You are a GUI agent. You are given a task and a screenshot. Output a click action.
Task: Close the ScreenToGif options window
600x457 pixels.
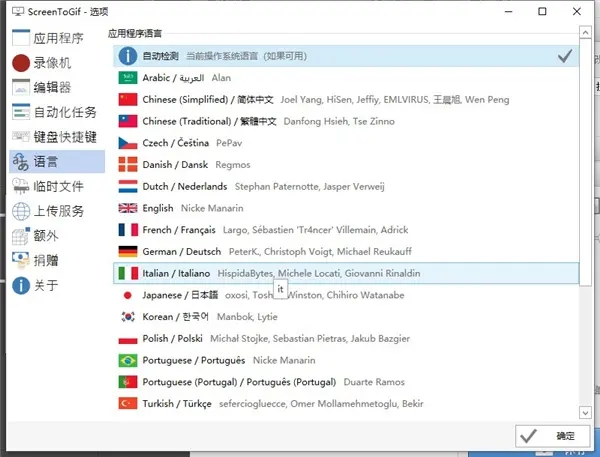click(x=577, y=12)
